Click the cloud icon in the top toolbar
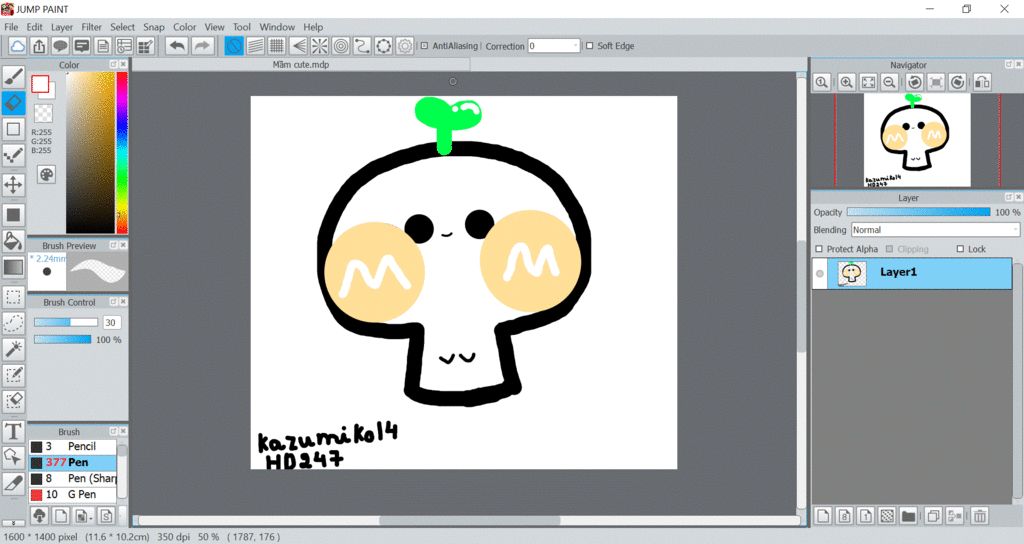This screenshot has height=544, width=1024. point(18,46)
